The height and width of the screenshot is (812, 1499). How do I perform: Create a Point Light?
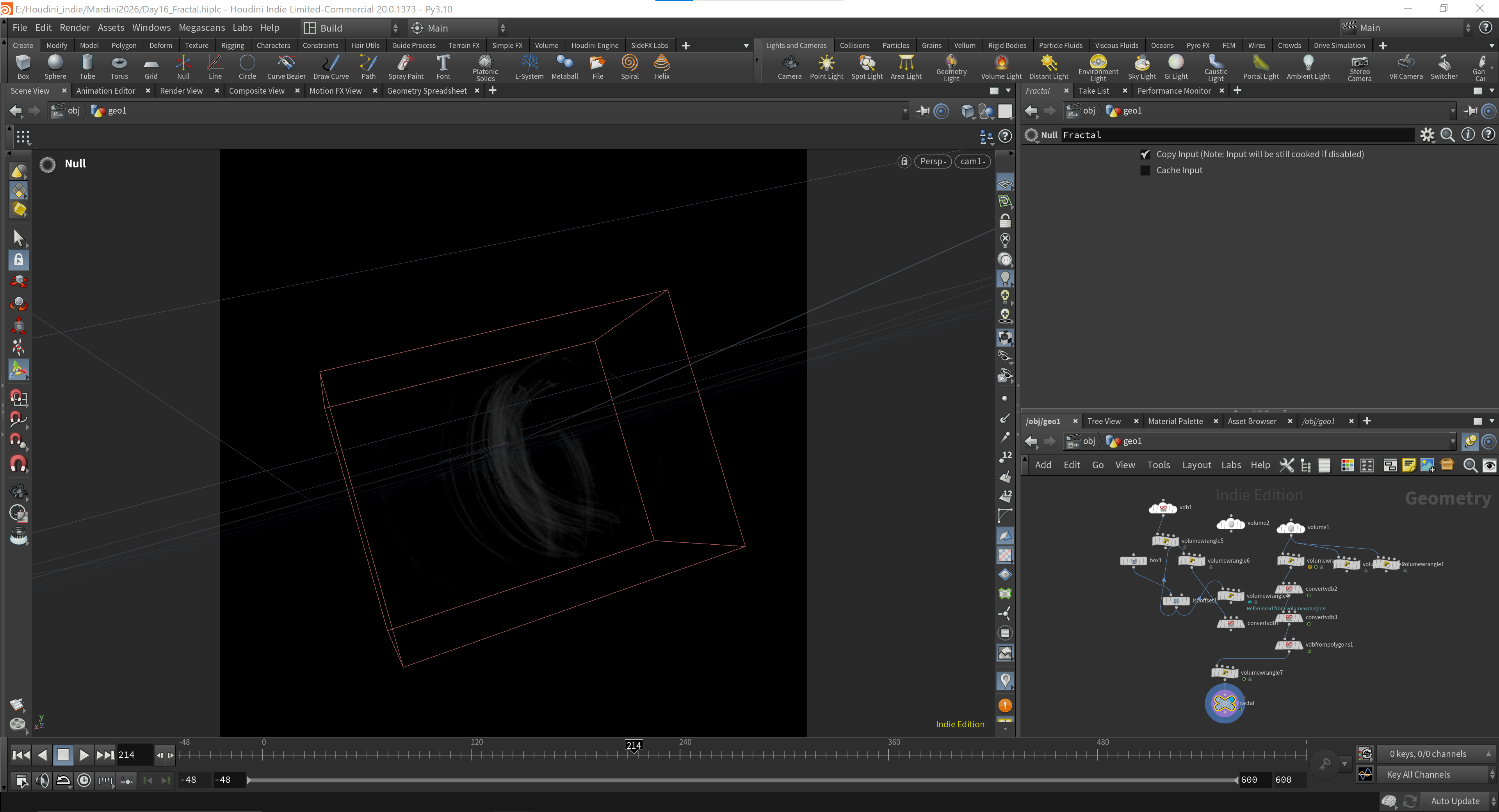826,67
